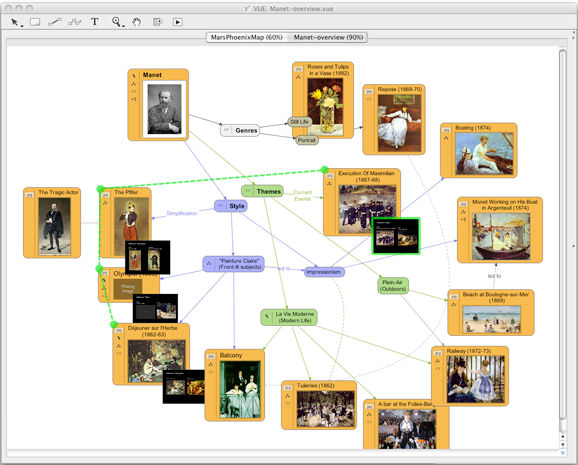578x465 pixels.
Task: Click the scroll-down arrow of vertical scrollbar
Action: [x=563, y=445]
